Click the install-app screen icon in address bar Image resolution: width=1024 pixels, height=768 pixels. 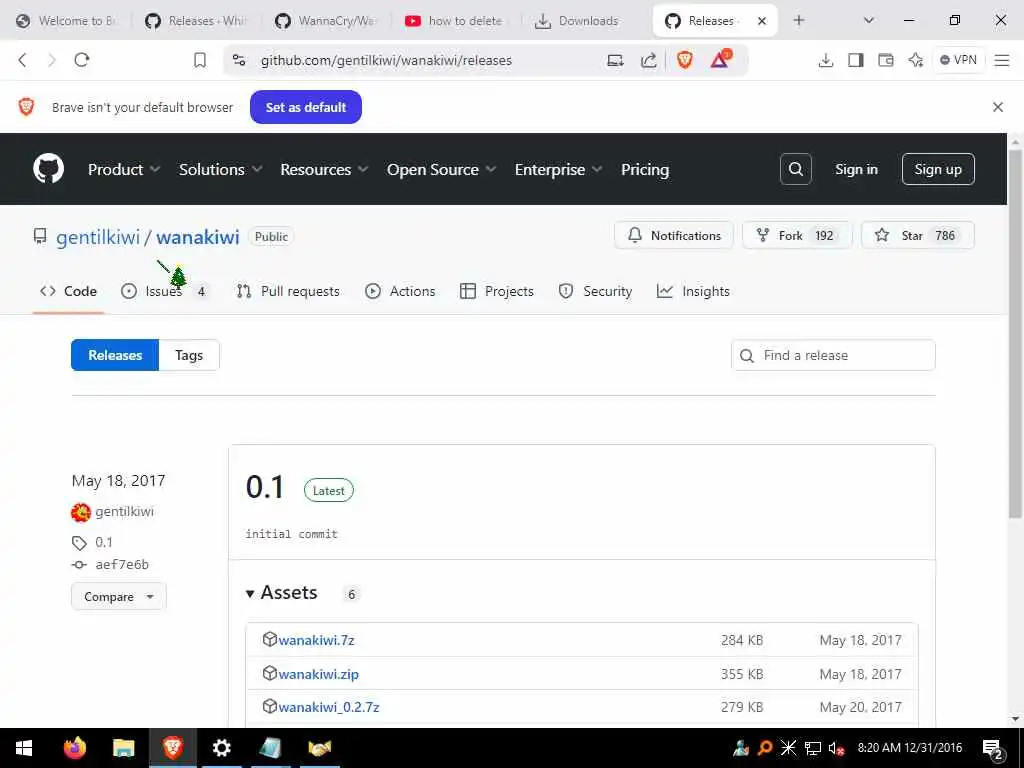click(615, 60)
